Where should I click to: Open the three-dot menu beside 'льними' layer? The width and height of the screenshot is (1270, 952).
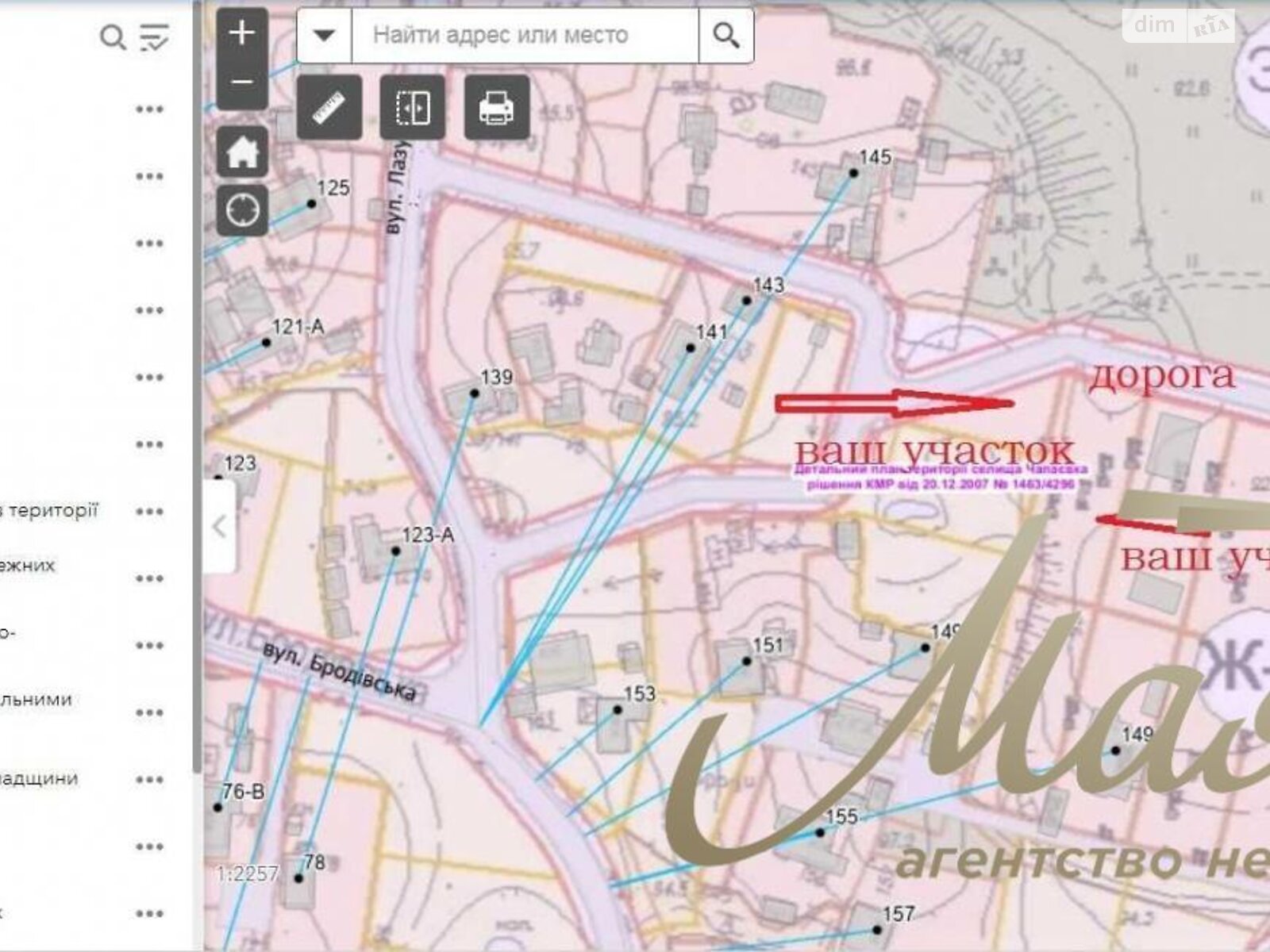[149, 712]
